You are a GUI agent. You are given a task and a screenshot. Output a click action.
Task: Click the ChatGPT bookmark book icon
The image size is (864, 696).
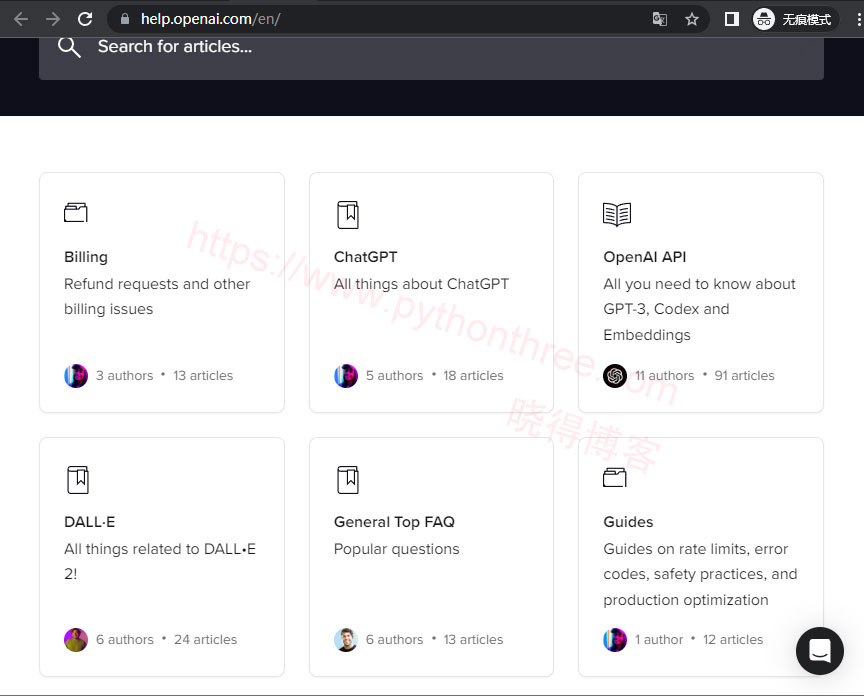point(348,214)
